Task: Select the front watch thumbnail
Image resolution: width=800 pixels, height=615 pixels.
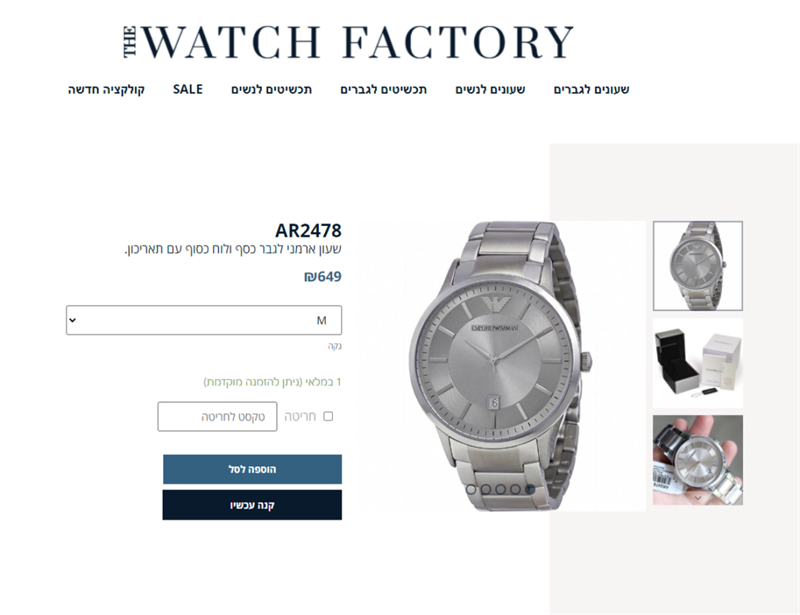Action: [x=698, y=266]
